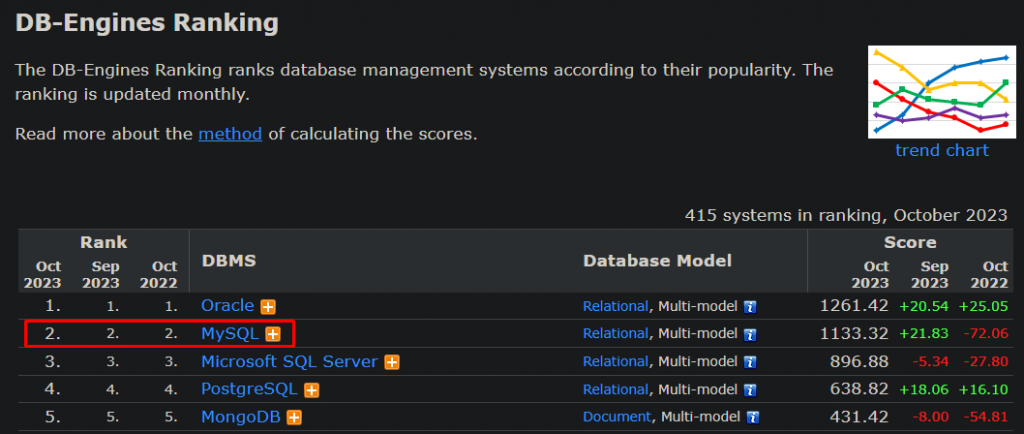Click the -72.06 yearly change for MySQL
The width and height of the screenshot is (1024, 434).
(x=986, y=334)
